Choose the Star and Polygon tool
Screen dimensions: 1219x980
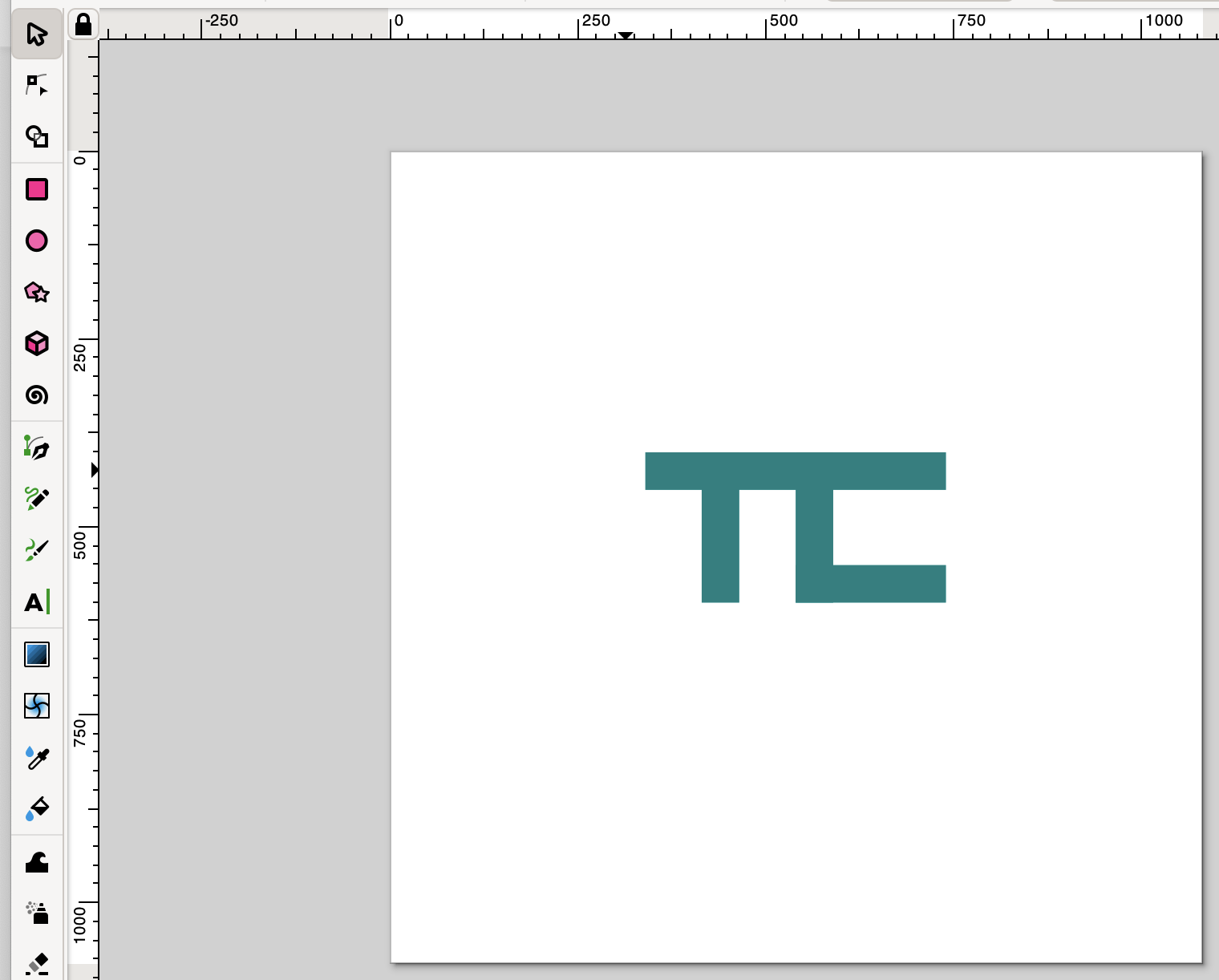(x=37, y=292)
